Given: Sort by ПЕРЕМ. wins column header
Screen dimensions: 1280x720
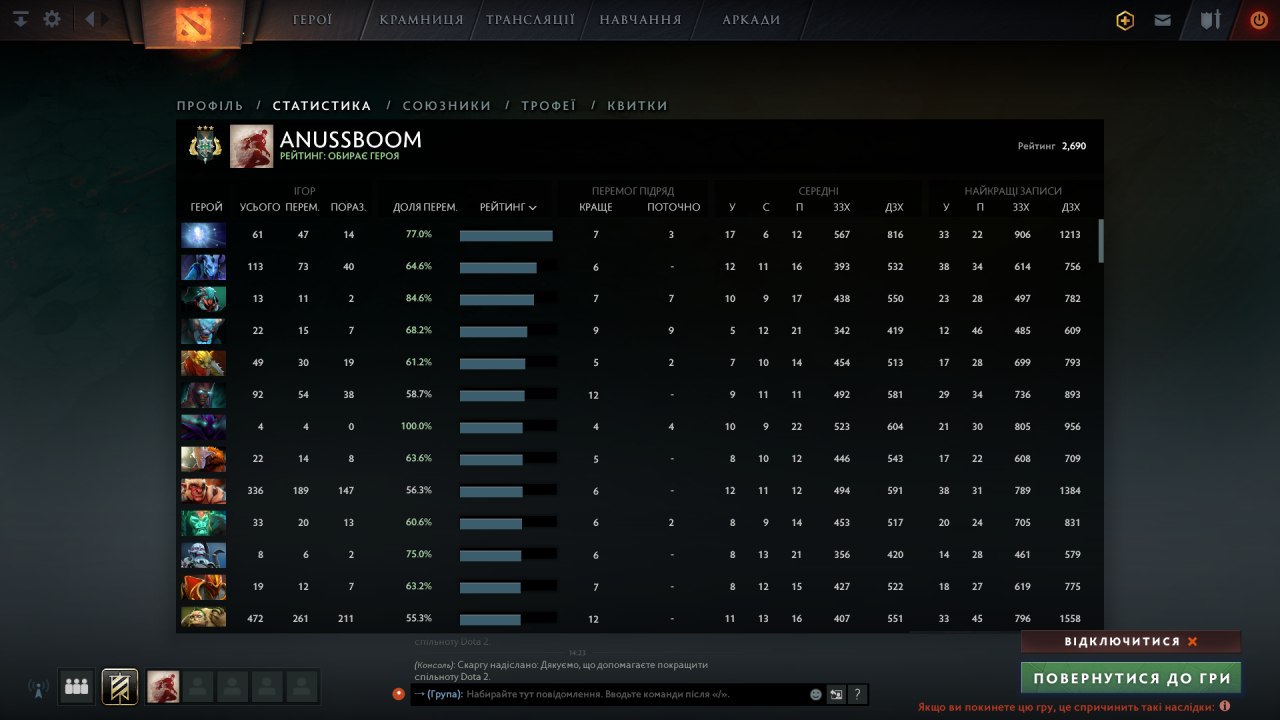Looking at the screenshot, I should point(302,207).
